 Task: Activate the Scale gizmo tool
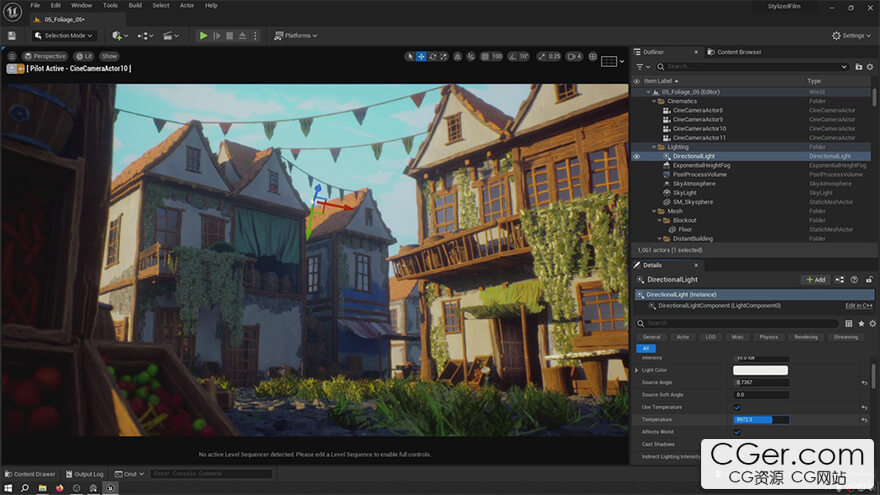click(444, 56)
